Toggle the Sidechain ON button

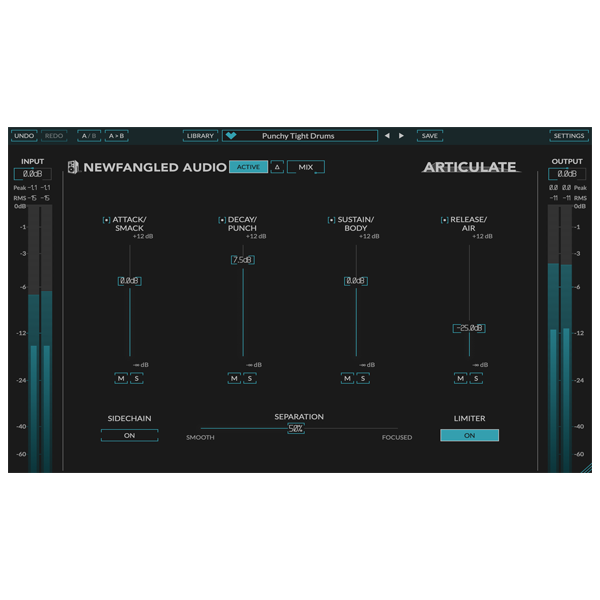point(129,435)
